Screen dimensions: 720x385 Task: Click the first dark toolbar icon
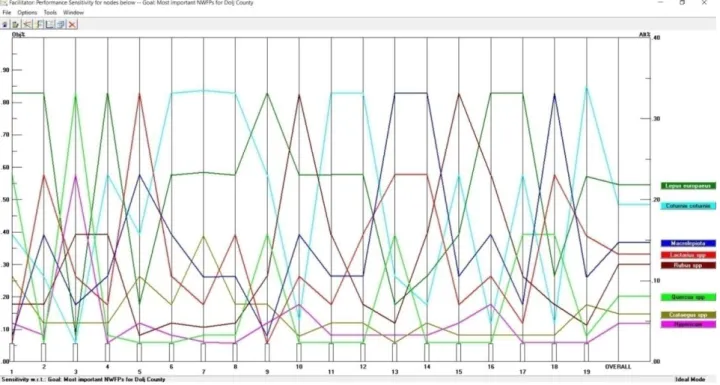[6, 24]
